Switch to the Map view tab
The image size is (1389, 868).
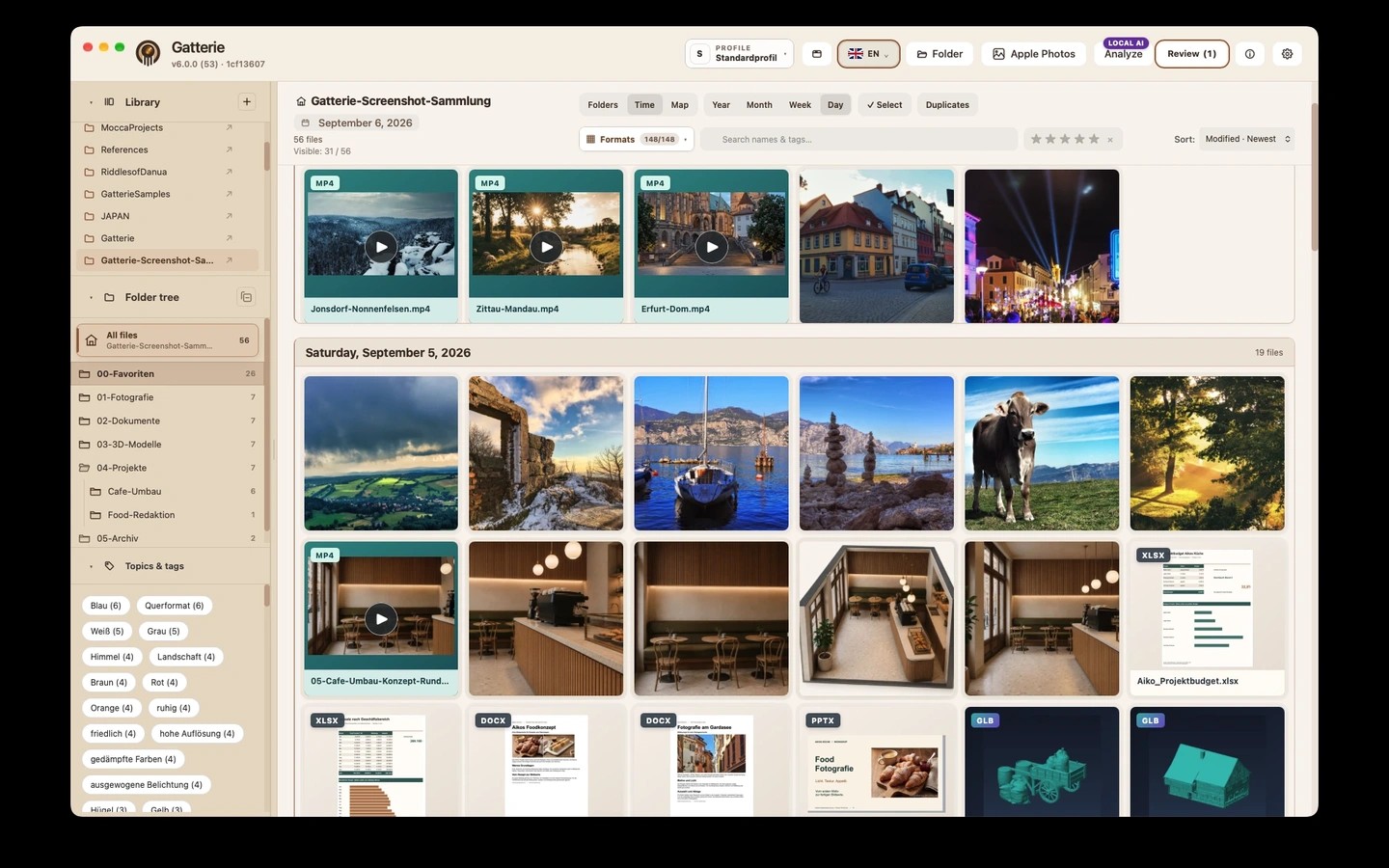coord(680,105)
